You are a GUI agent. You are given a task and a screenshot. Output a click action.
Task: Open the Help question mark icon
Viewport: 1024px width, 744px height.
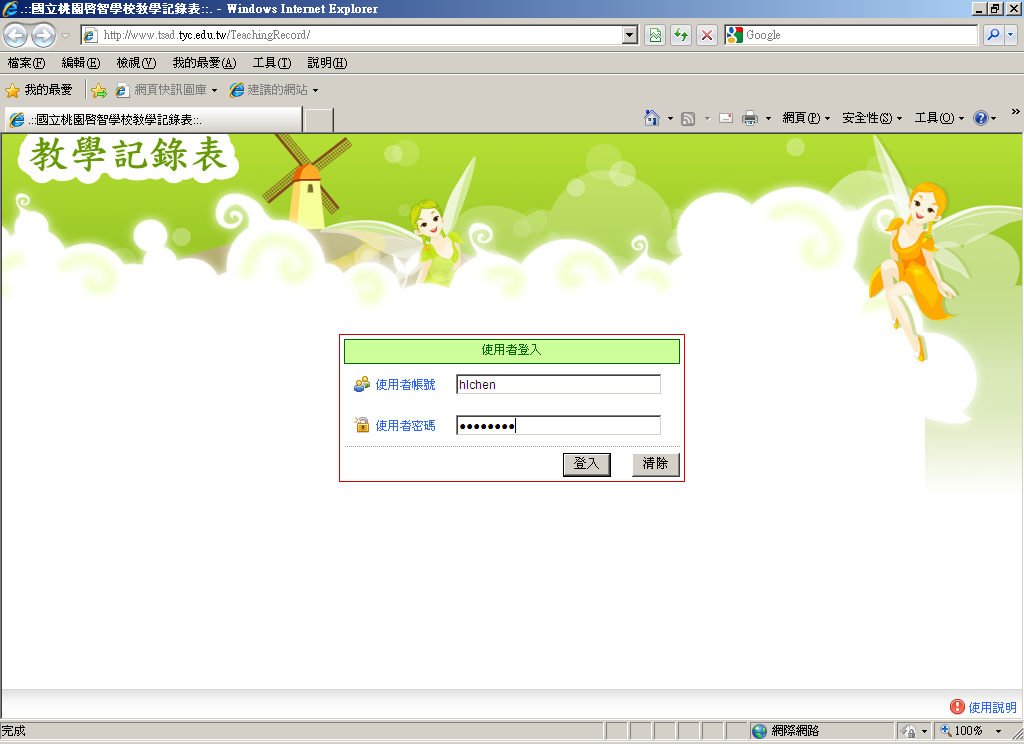tap(980, 118)
